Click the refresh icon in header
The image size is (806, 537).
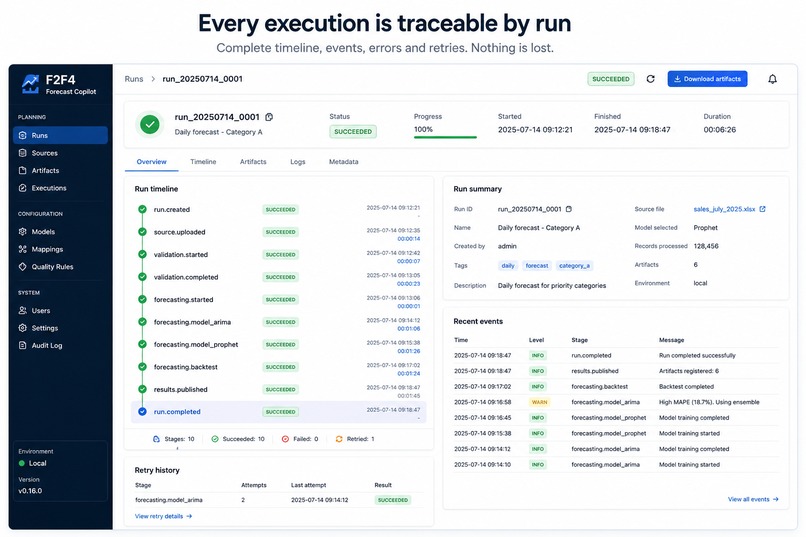650,79
